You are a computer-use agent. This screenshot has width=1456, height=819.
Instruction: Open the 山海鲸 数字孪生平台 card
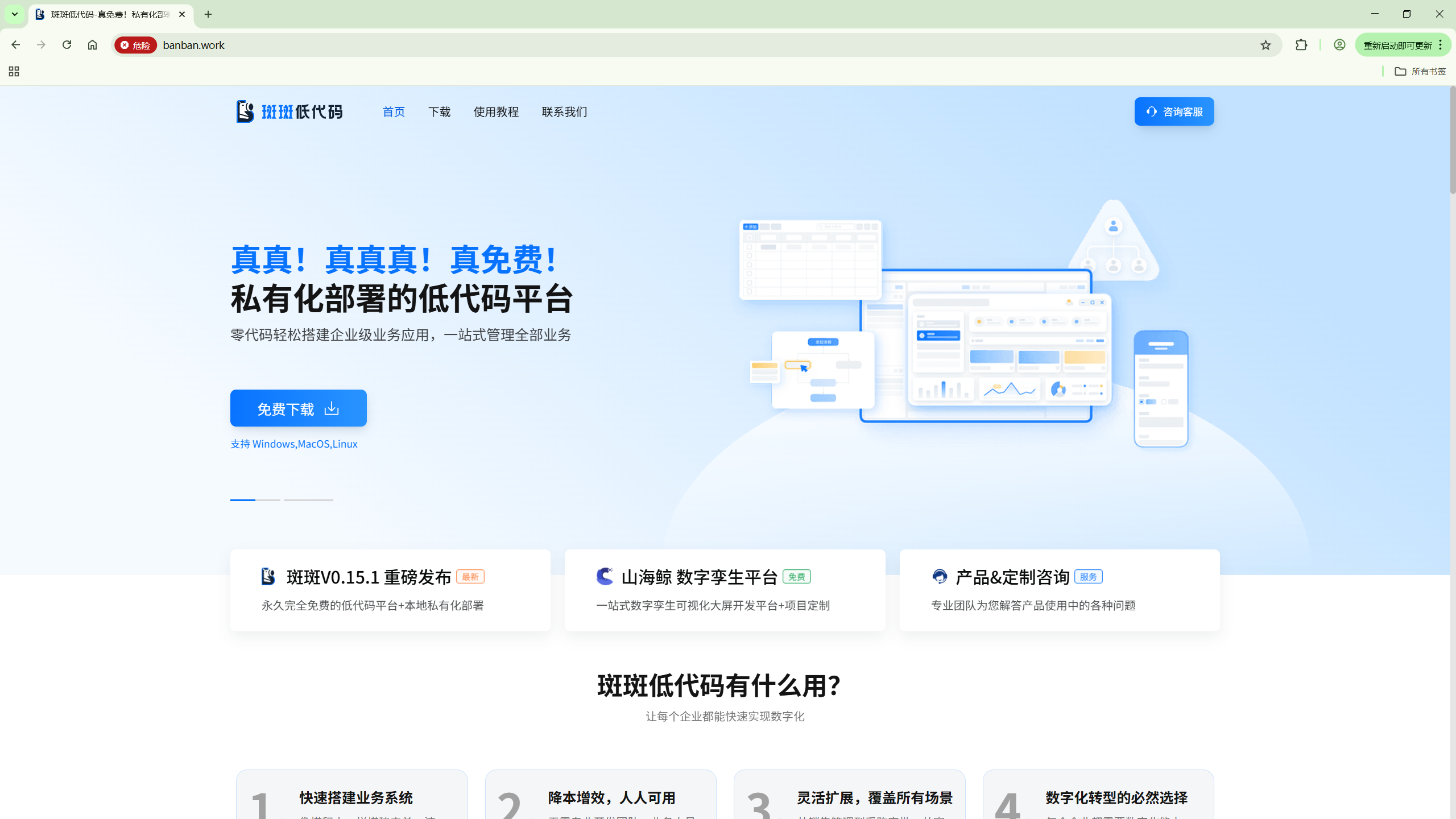click(725, 590)
